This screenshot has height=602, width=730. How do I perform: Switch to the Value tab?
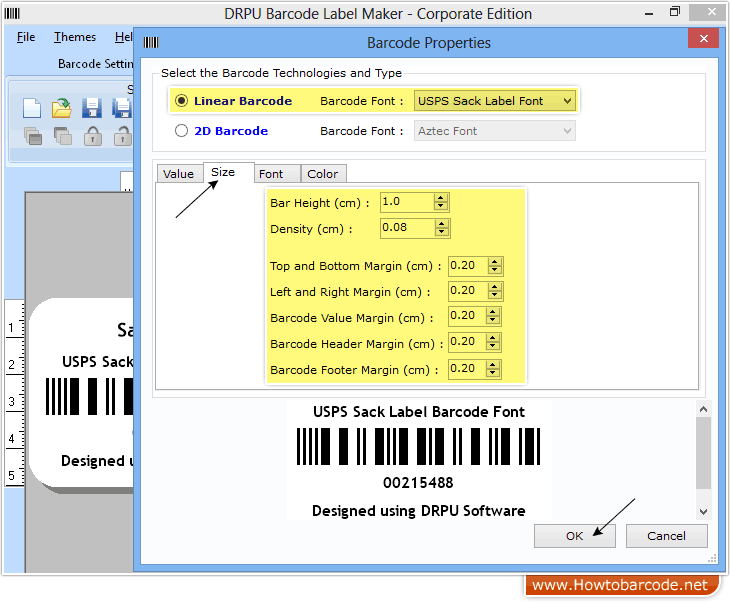179,174
